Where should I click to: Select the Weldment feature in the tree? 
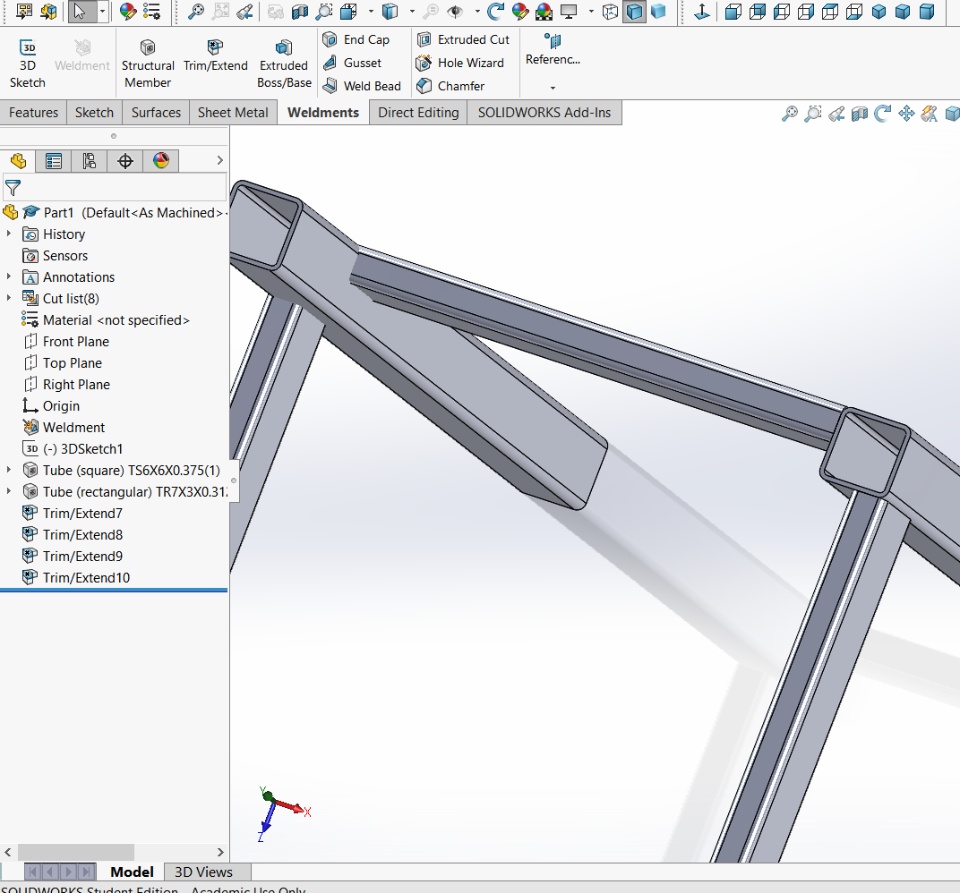click(63, 427)
